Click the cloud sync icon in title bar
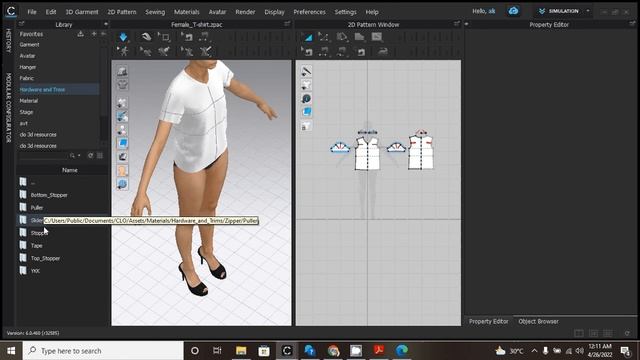 click(x=513, y=11)
